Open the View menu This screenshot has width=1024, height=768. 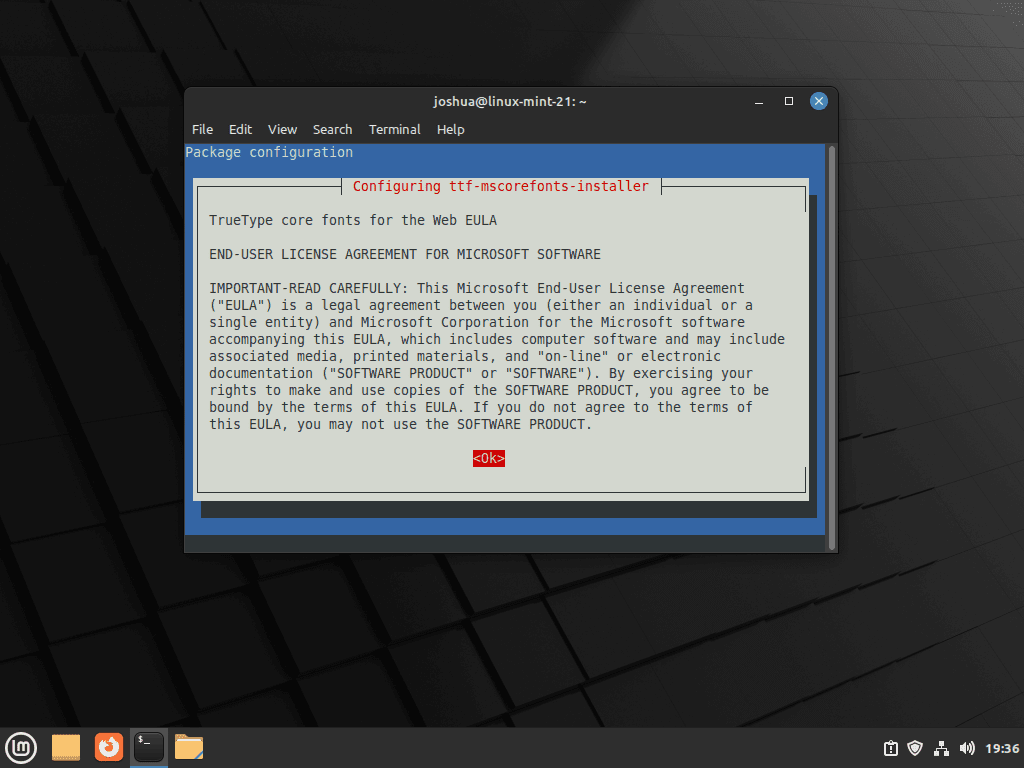(282, 129)
